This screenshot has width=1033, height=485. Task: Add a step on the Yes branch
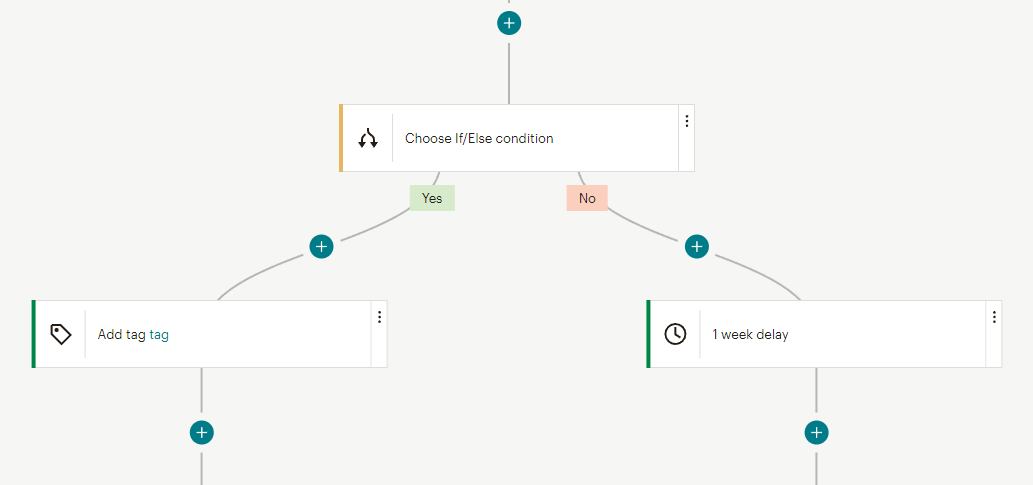[321, 246]
